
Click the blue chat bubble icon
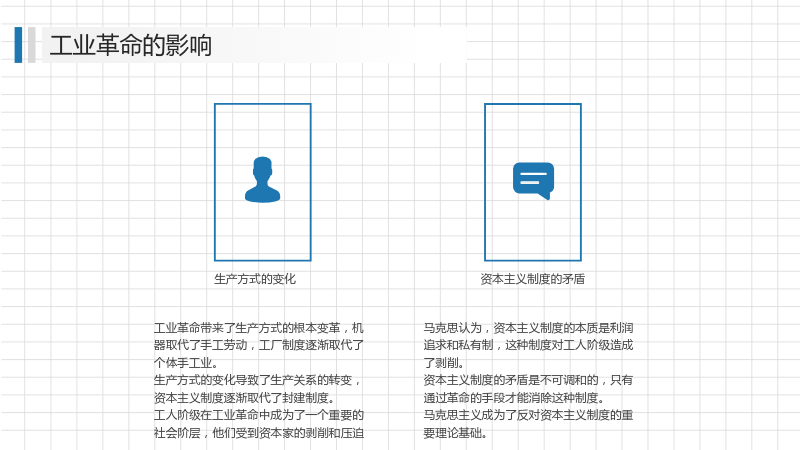[533, 181]
